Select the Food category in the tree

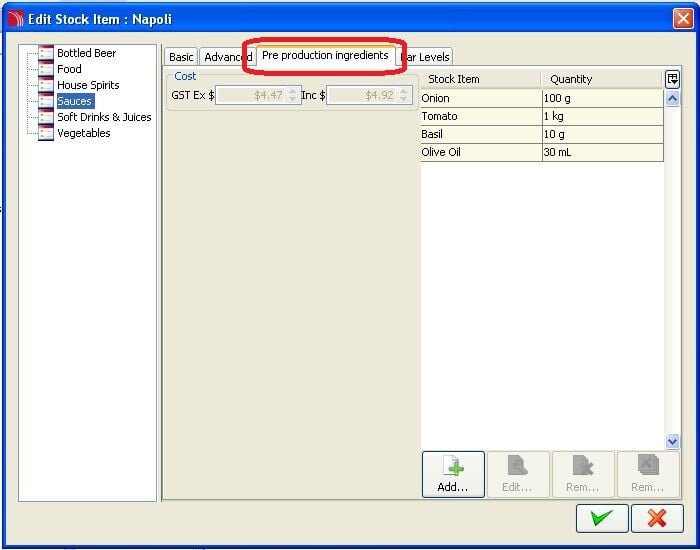[x=69, y=69]
